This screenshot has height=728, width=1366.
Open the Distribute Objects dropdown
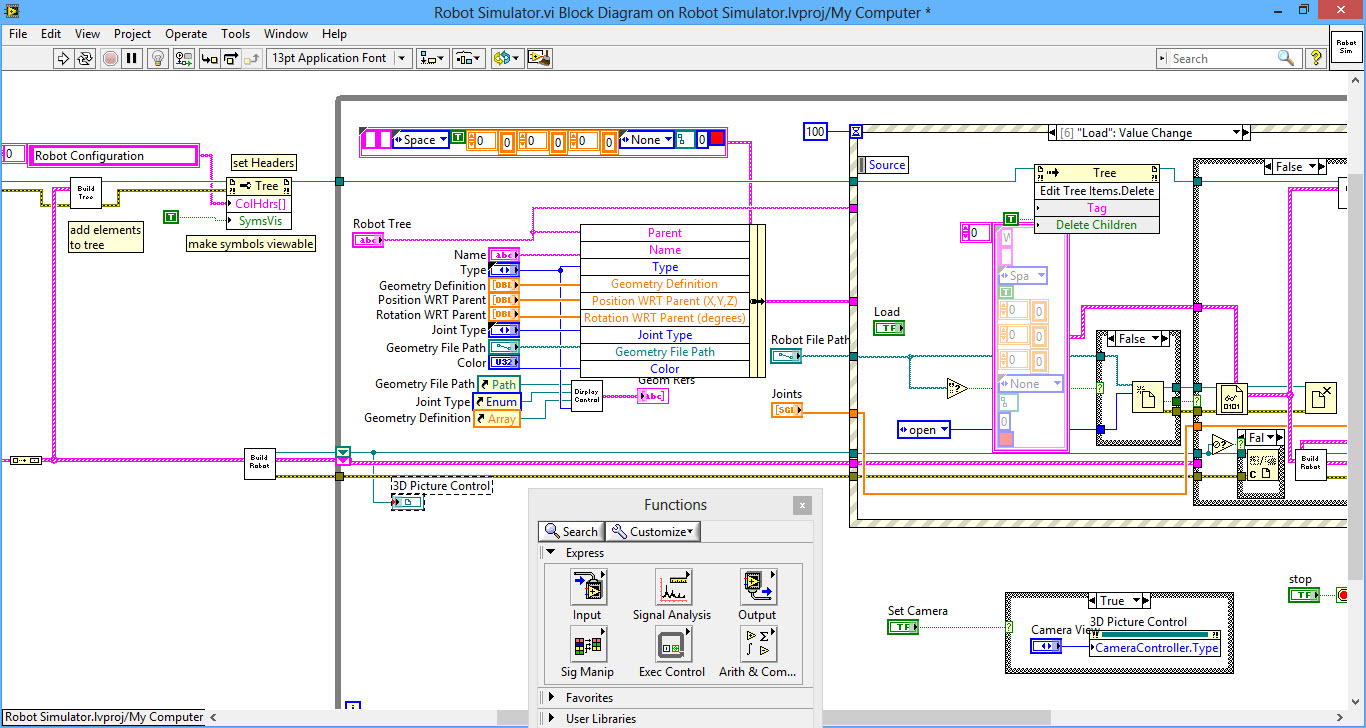click(x=469, y=58)
